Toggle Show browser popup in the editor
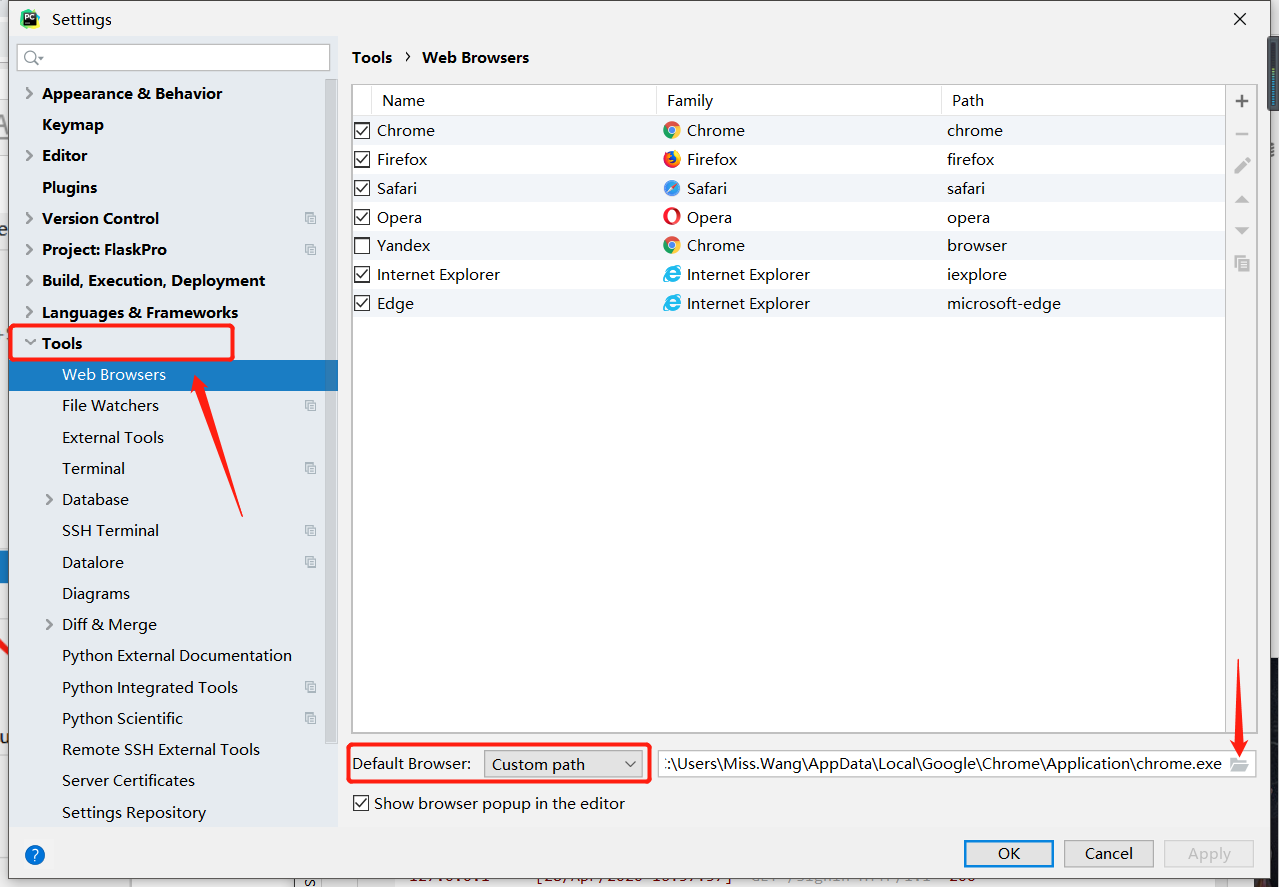This screenshot has height=887, width=1279. point(362,803)
